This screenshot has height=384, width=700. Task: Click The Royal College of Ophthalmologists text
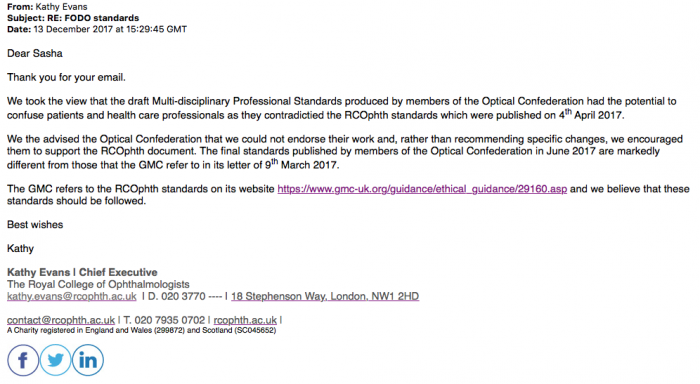click(98, 284)
